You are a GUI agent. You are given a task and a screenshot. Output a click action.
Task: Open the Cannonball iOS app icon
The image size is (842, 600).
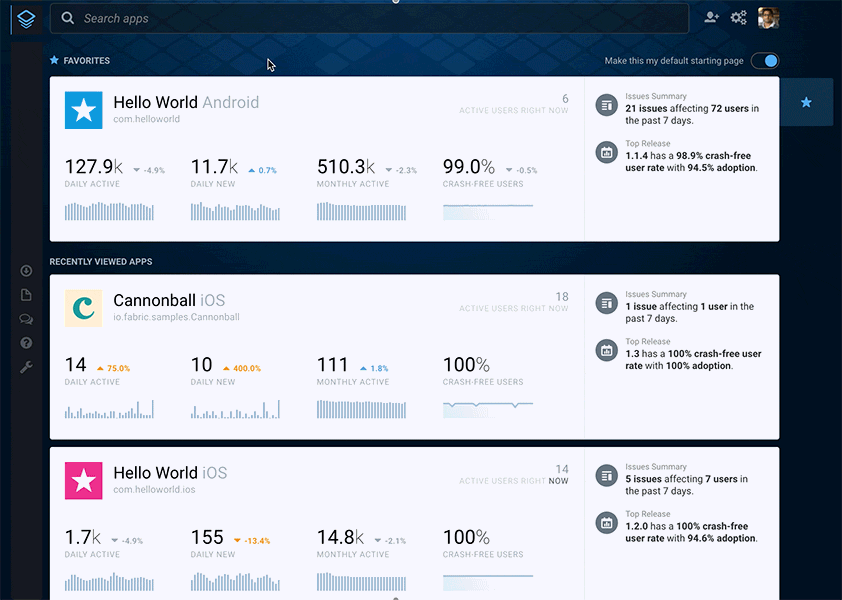pyautogui.click(x=84, y=308)
